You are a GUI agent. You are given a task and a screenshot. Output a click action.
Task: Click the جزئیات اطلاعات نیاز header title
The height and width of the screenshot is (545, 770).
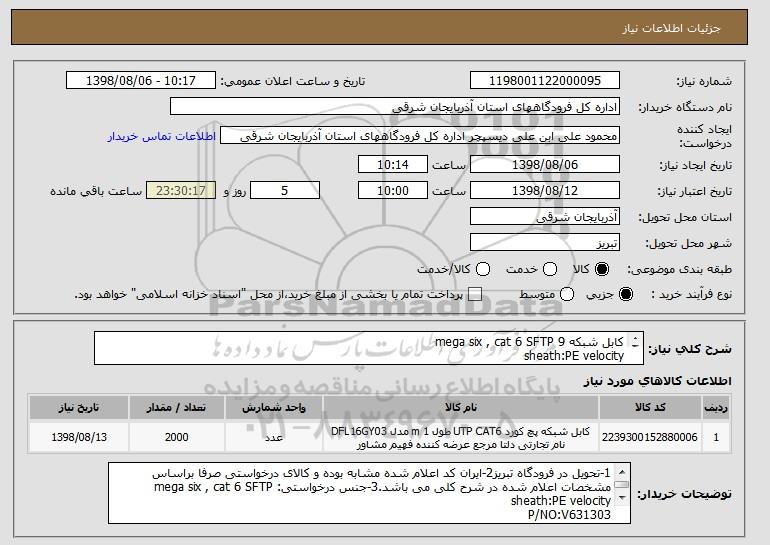[x=671, y=28]
